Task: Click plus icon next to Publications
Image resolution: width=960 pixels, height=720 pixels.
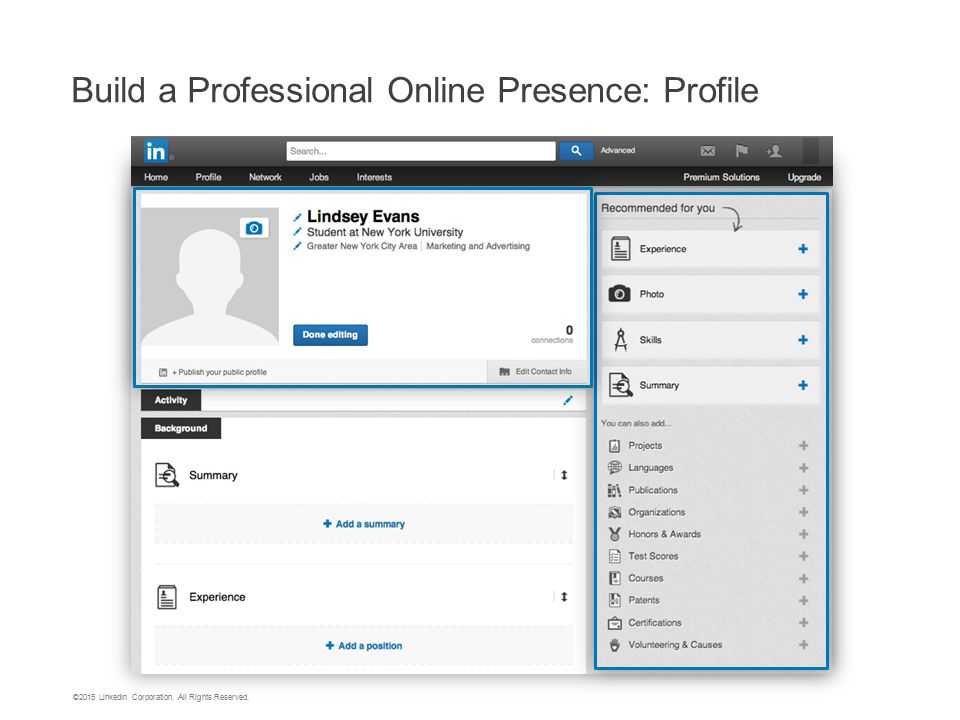Action: pyautogui.click(x=803, y=490)
